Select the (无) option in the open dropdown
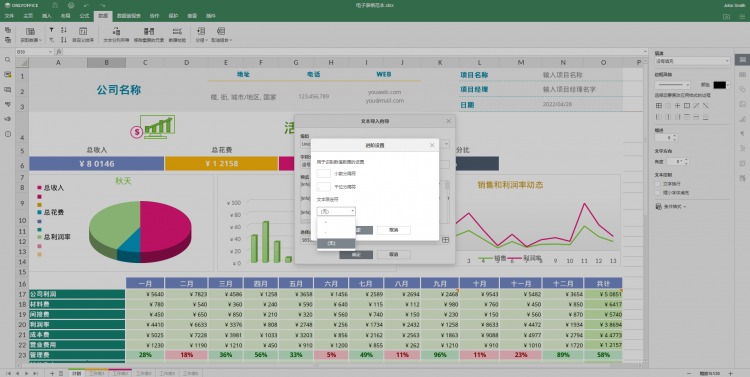The image size is (750, 377). coord(336,244)
